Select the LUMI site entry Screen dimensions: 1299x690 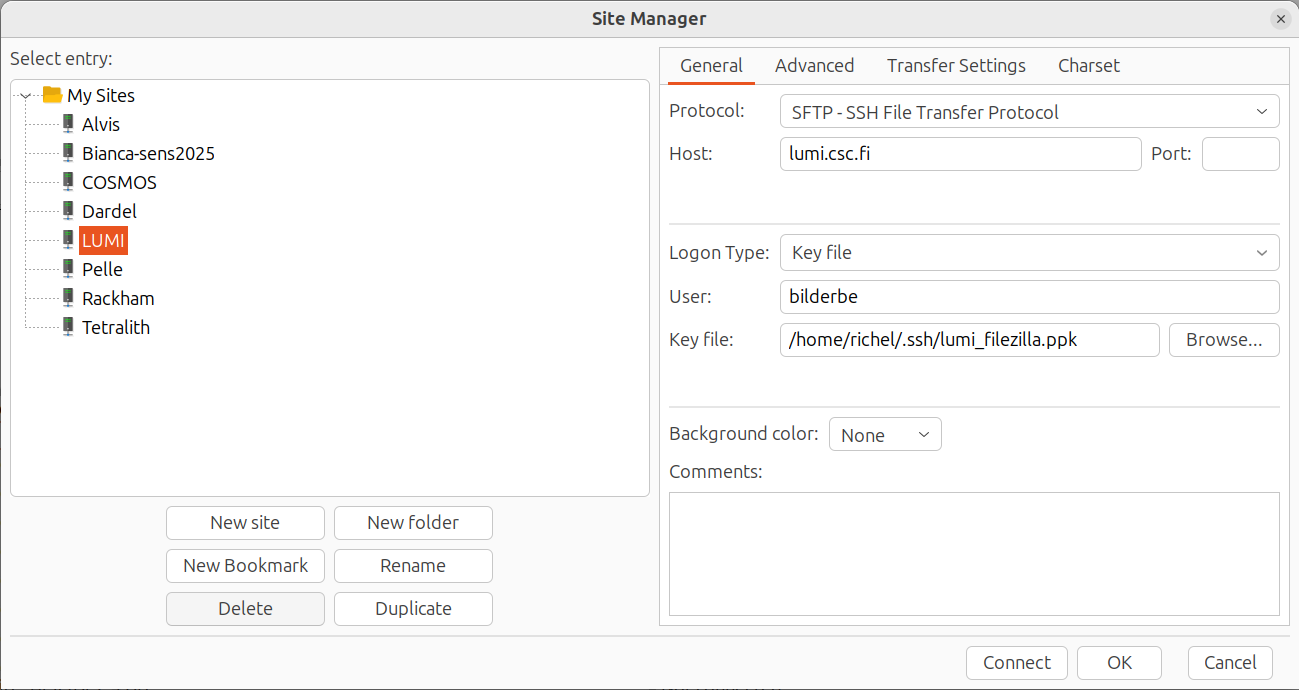tap(103, 240)
